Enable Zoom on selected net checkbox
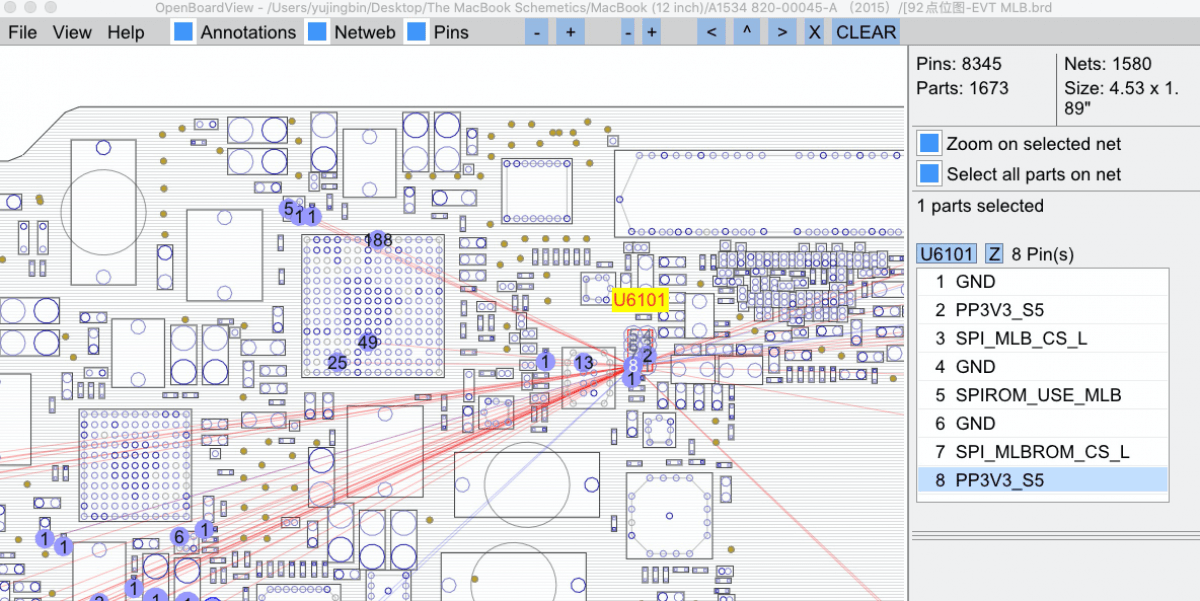The width and height of the screenshot is (1200, 601). pos(930,143)
